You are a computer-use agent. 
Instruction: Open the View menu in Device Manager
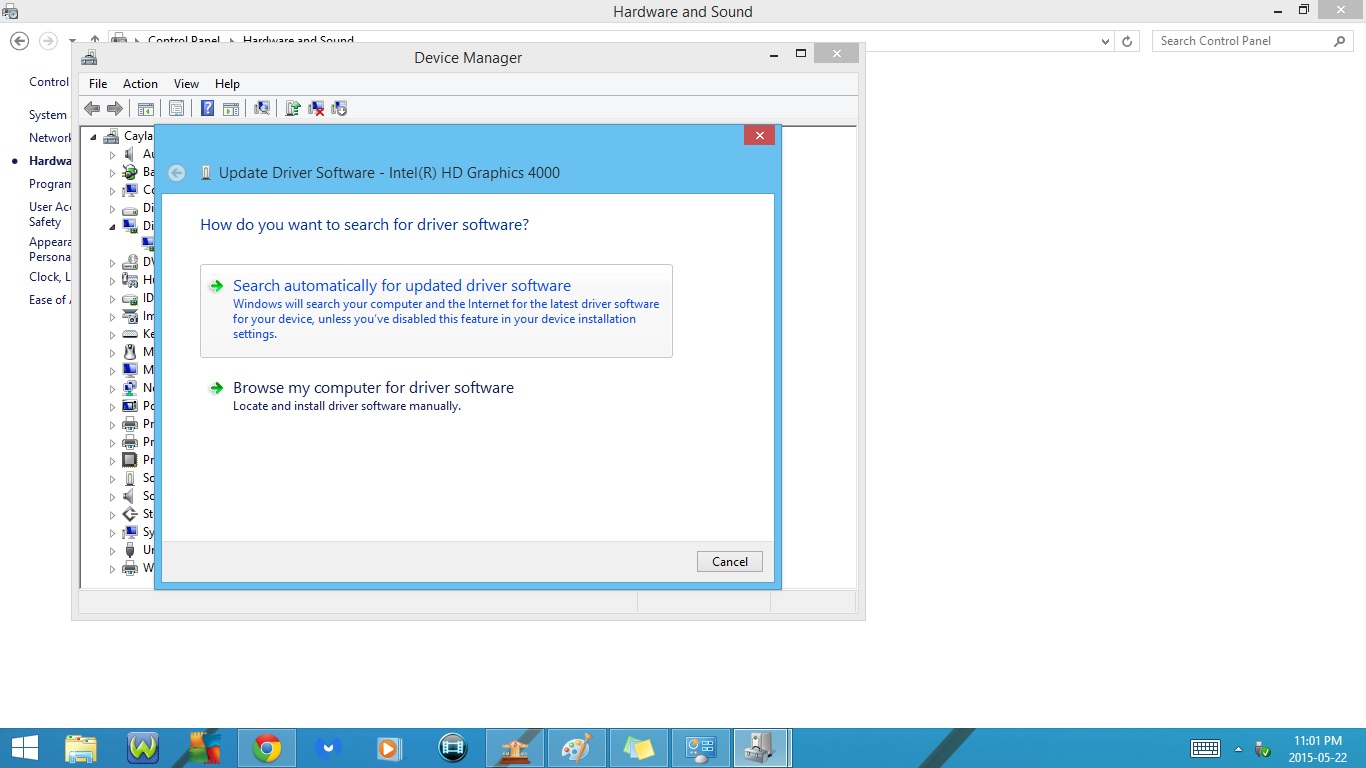click(186, 84)
